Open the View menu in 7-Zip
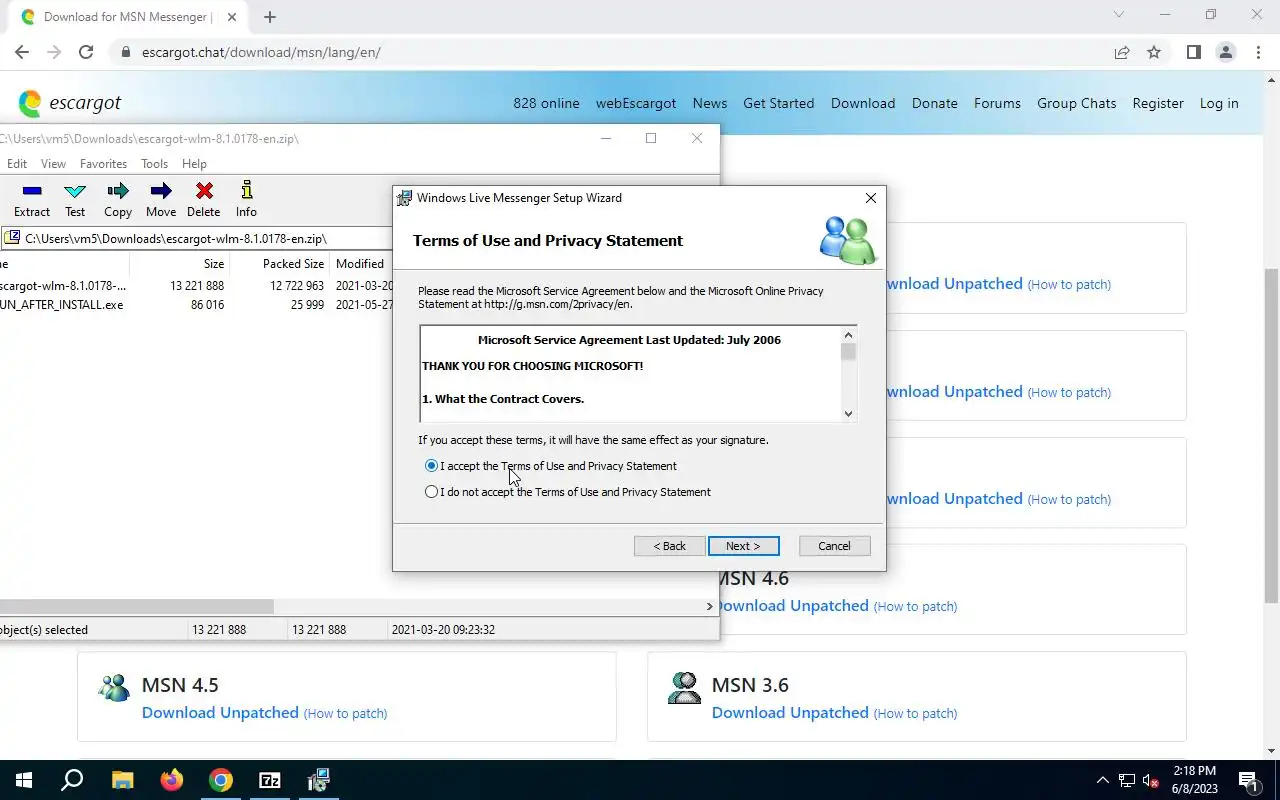1280x800 pixels. 53,164
